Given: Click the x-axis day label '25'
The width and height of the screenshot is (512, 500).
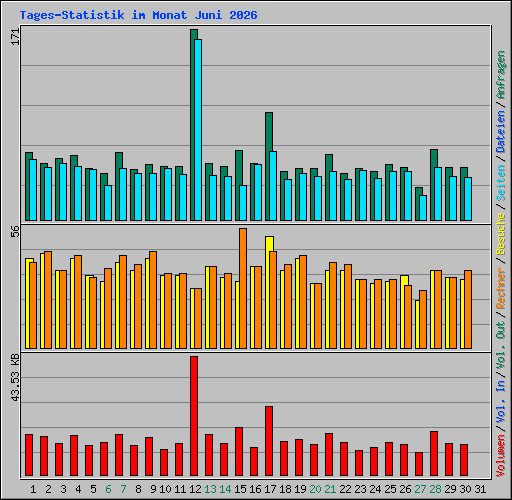Looking at the screenshot, I should [x=391, y=489].
